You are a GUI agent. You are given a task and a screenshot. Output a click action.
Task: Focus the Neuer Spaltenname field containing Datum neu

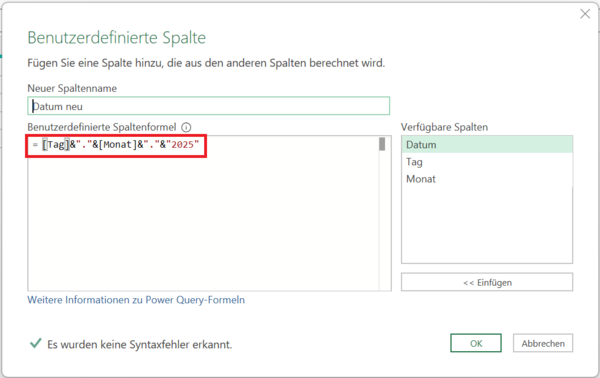[x=209, y=106]
